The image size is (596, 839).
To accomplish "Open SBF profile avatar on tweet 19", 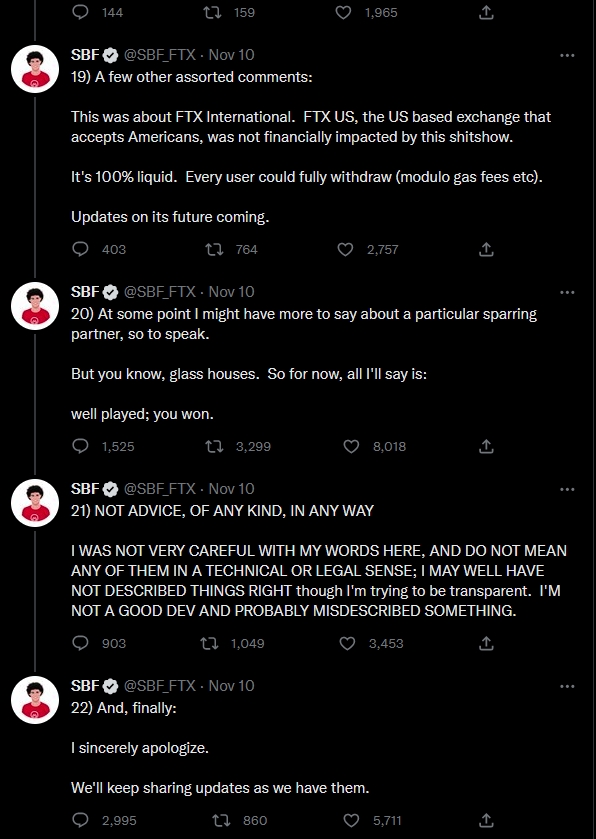I will coord(35,69).
